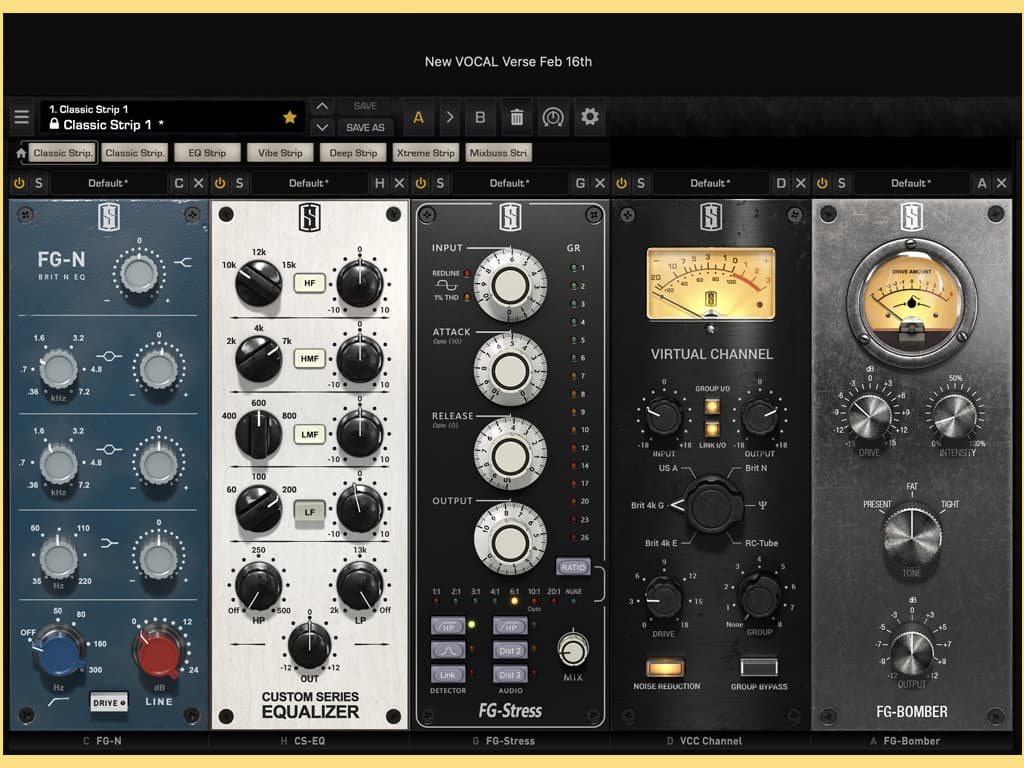
Task: Open the FG-Bomber Default preset dropdown
Action: 911,184
